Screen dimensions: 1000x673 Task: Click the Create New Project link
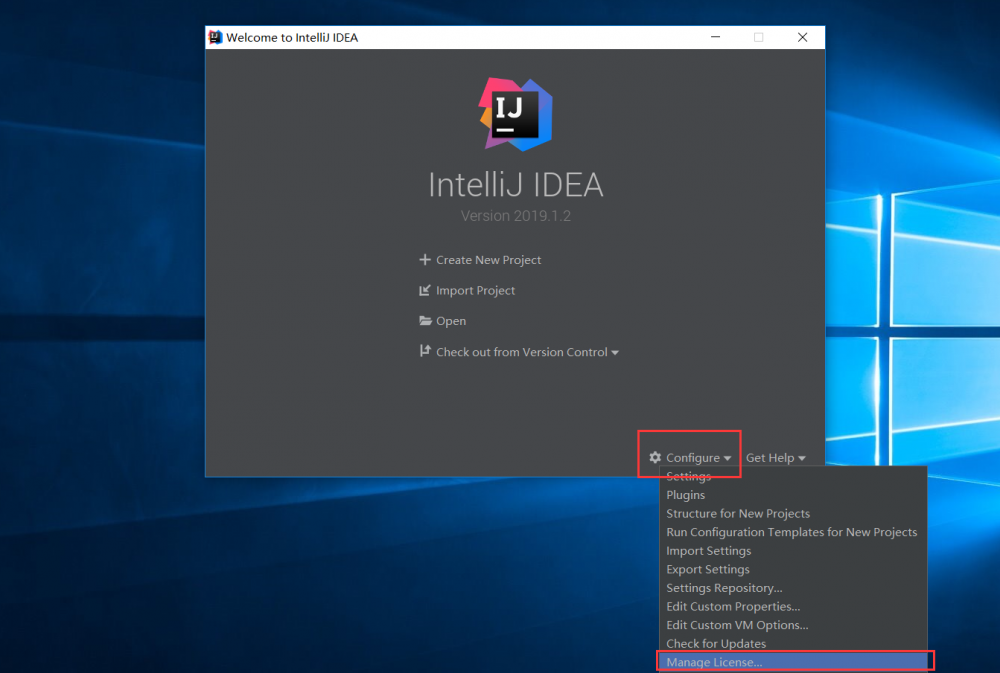click(x=488, y=259)
